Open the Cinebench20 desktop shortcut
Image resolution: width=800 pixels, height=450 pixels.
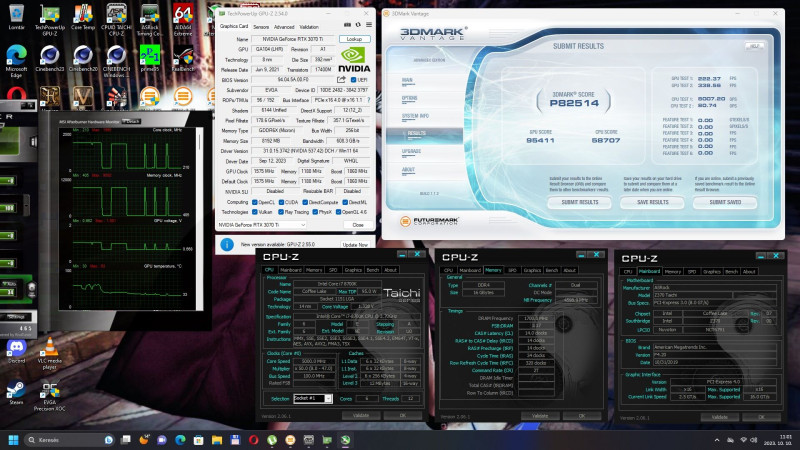83,58
